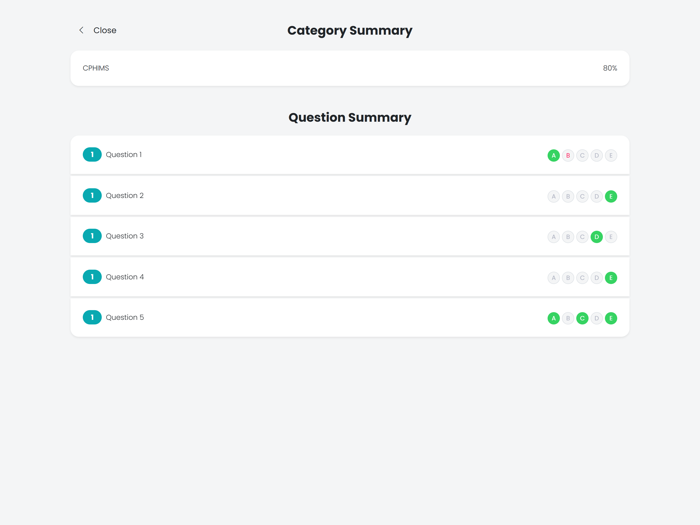Image resolution: width=700 pixels, height=525 pixels.
Task: Select answer D for Question 2
Action: pos(596,196)
